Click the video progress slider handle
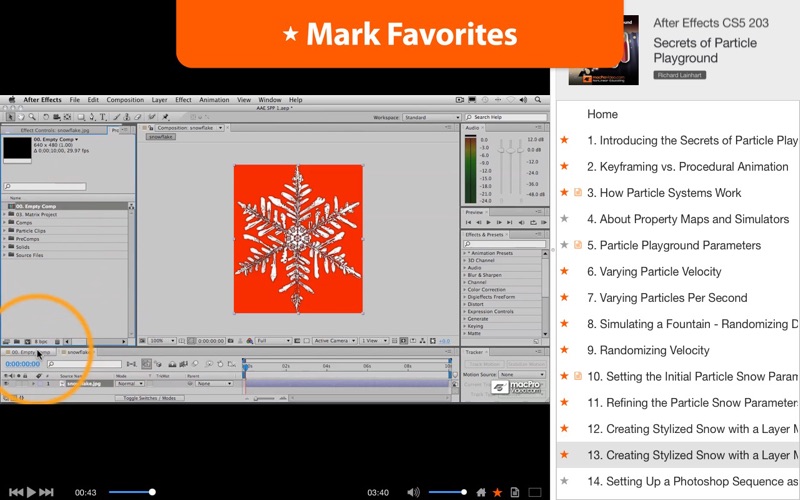800x500 pixels. pos(152,492)
